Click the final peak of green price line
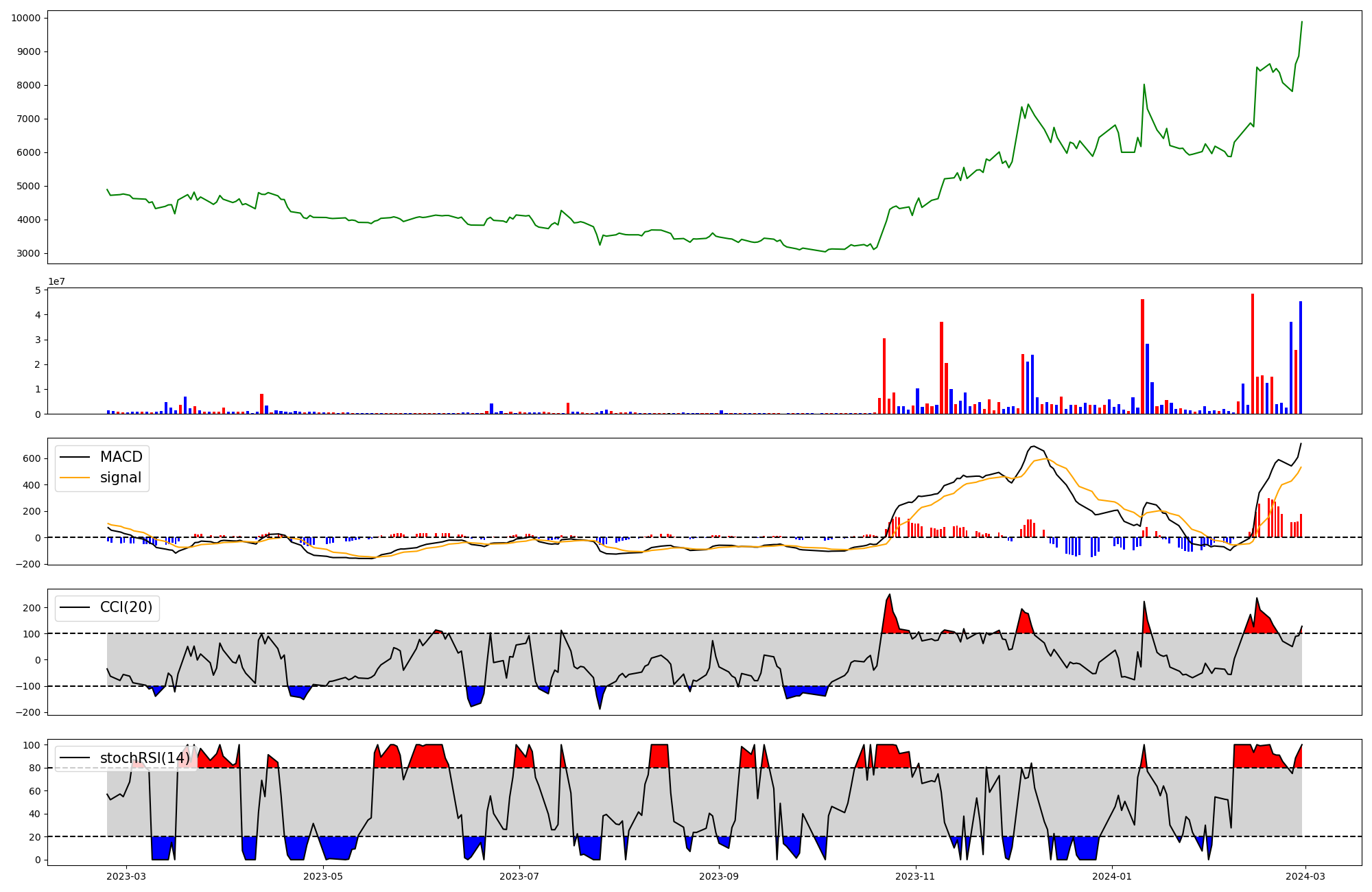The width and height of the screenshot is (1372, 892). pos(1301,22)
